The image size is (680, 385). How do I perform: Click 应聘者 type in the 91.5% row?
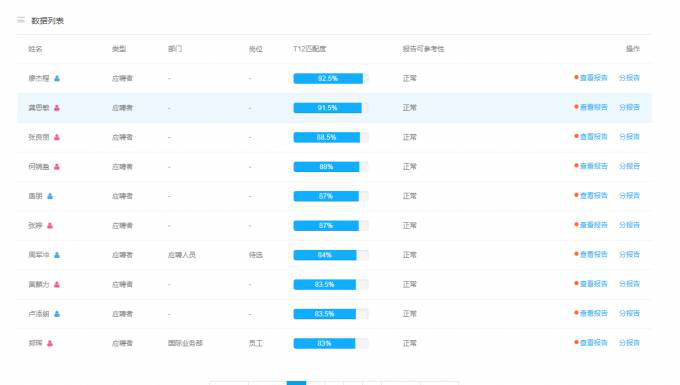pyautogui.click(x=122, y=108)
